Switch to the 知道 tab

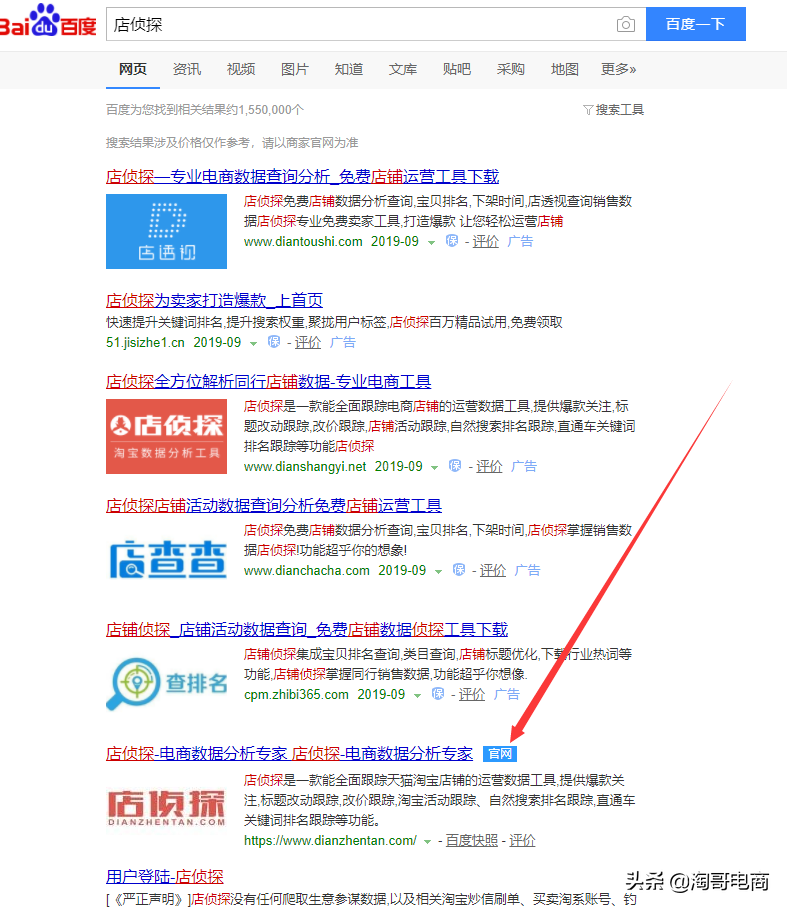pos(349,70)
